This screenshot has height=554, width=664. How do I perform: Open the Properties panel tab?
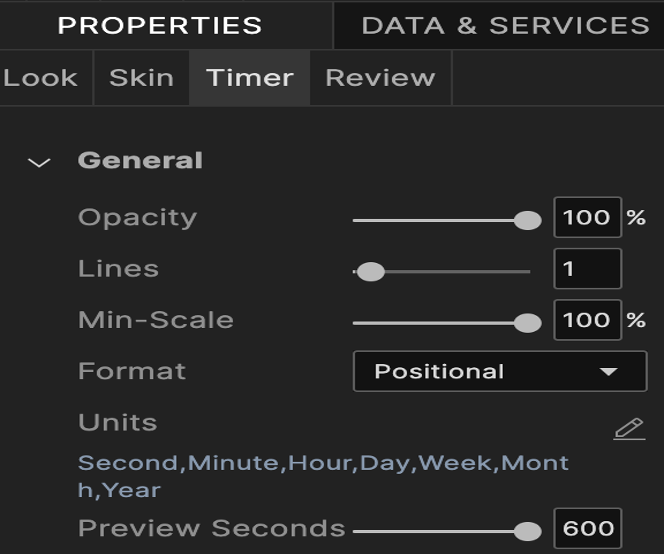pyautogui.click(x=160, y=25)
